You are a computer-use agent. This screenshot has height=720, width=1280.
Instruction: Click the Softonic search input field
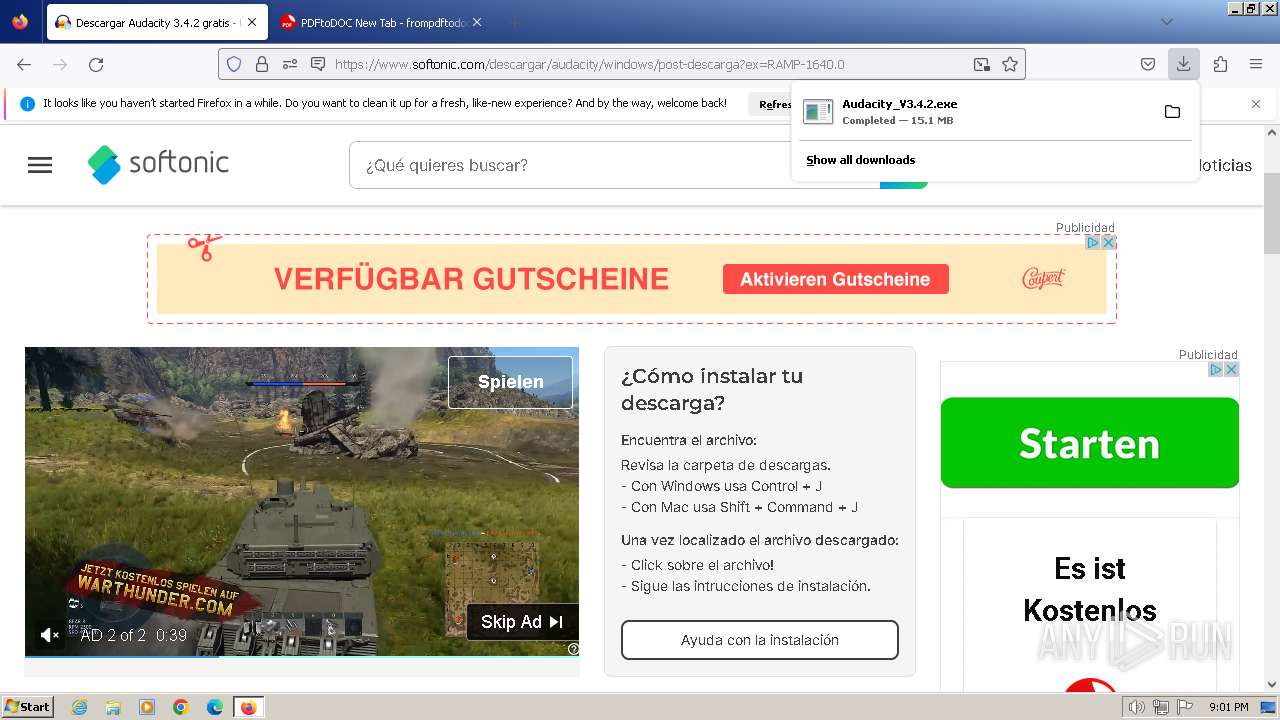(x=614, y=165)
